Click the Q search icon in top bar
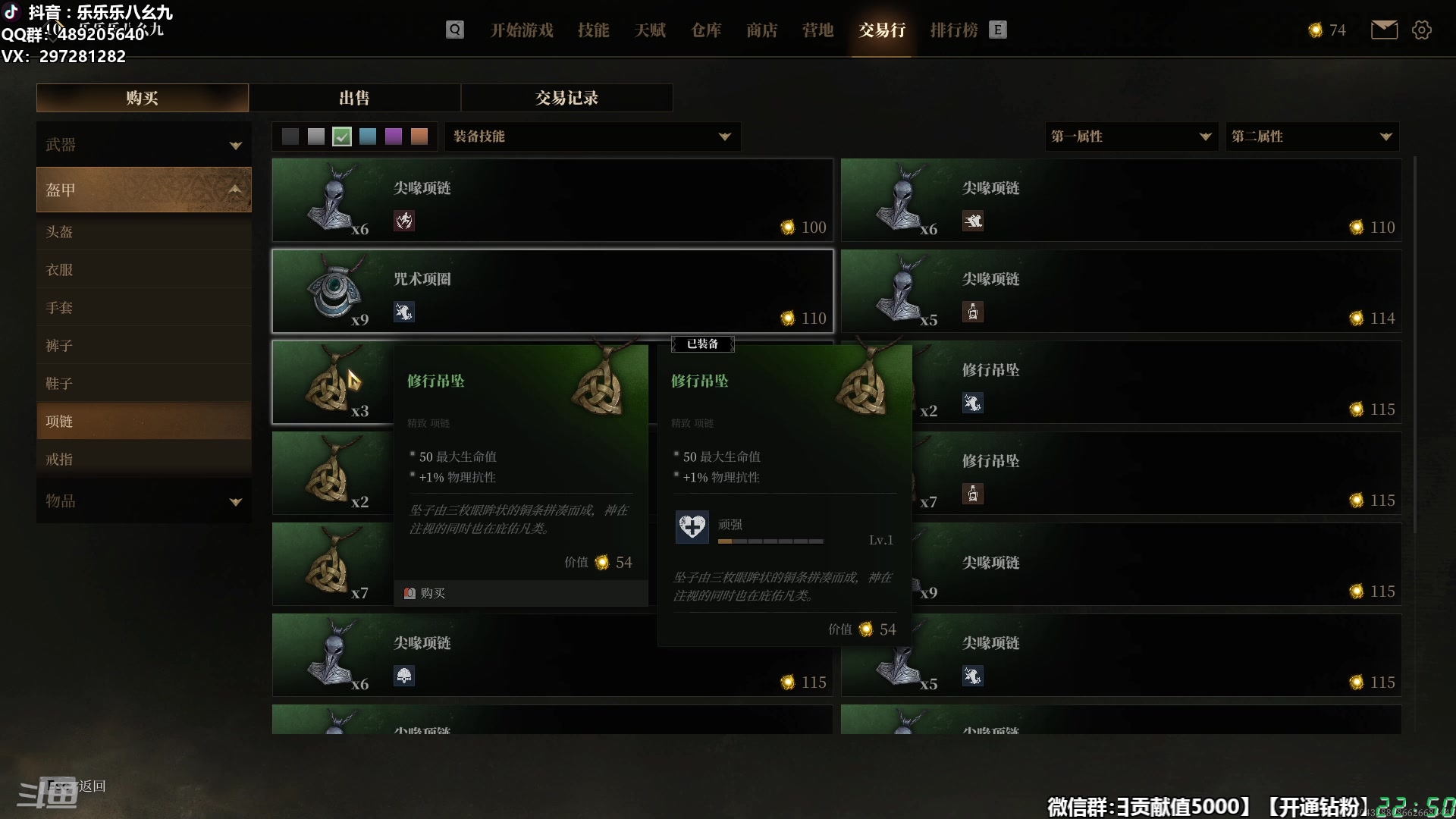Viewport: 1456px width, 819px height. [x=454, y=30]
